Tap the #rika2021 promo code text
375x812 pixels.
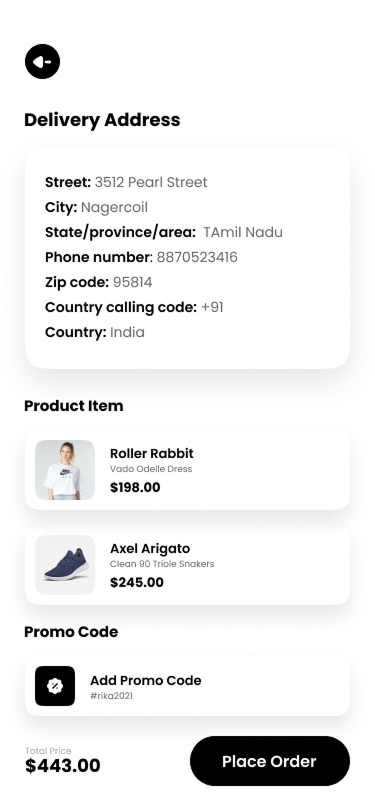(x=111, y=696)
